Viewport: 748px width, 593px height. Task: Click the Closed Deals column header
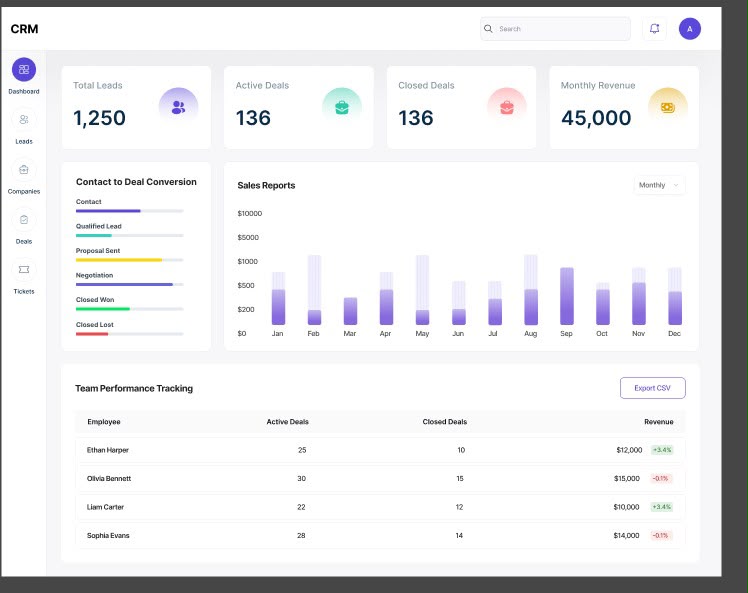click(445, 422)
